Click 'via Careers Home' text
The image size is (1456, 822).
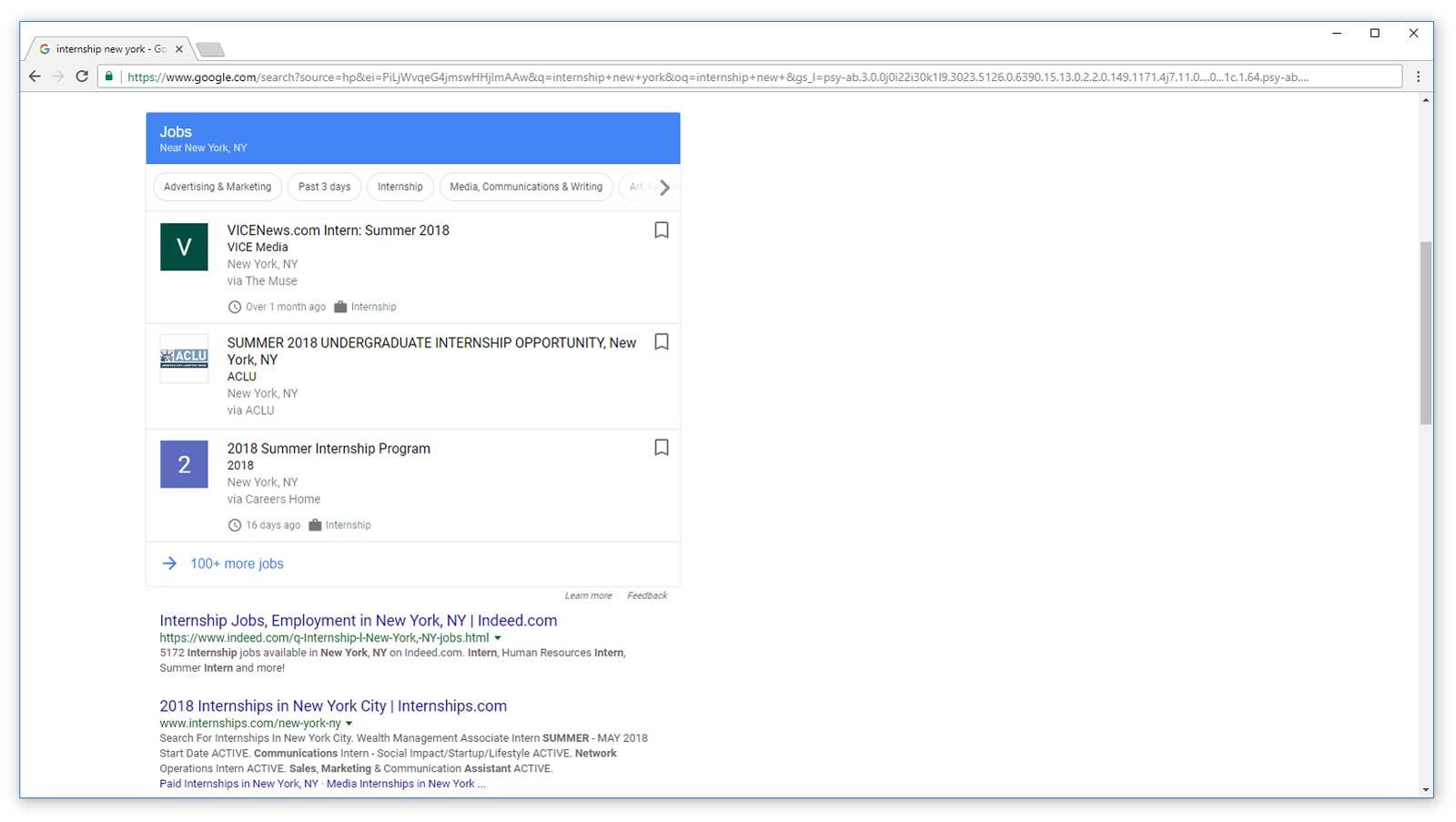click(274, 499)
